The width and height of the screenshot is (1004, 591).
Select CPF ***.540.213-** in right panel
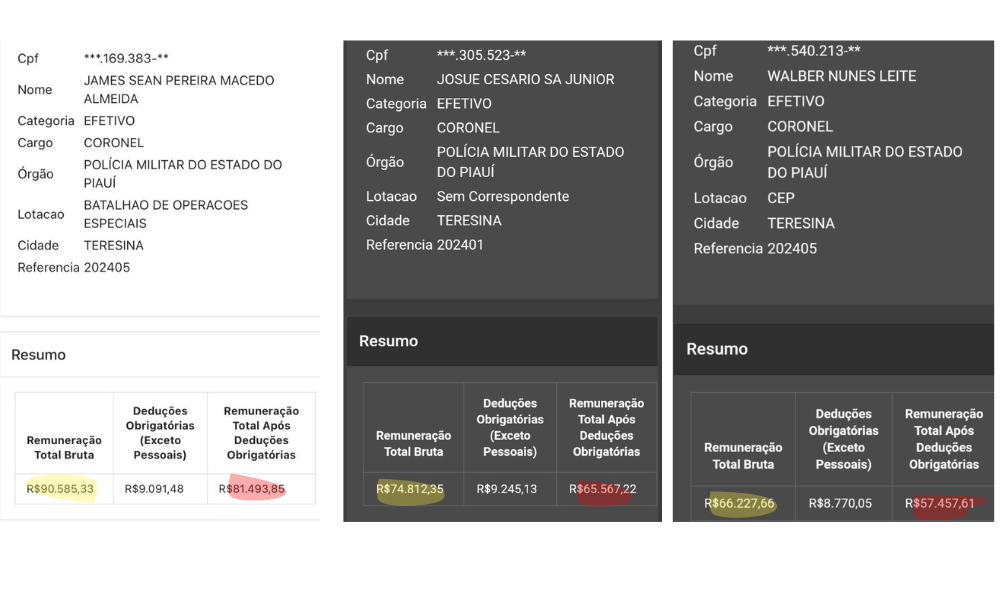[814, 51]
